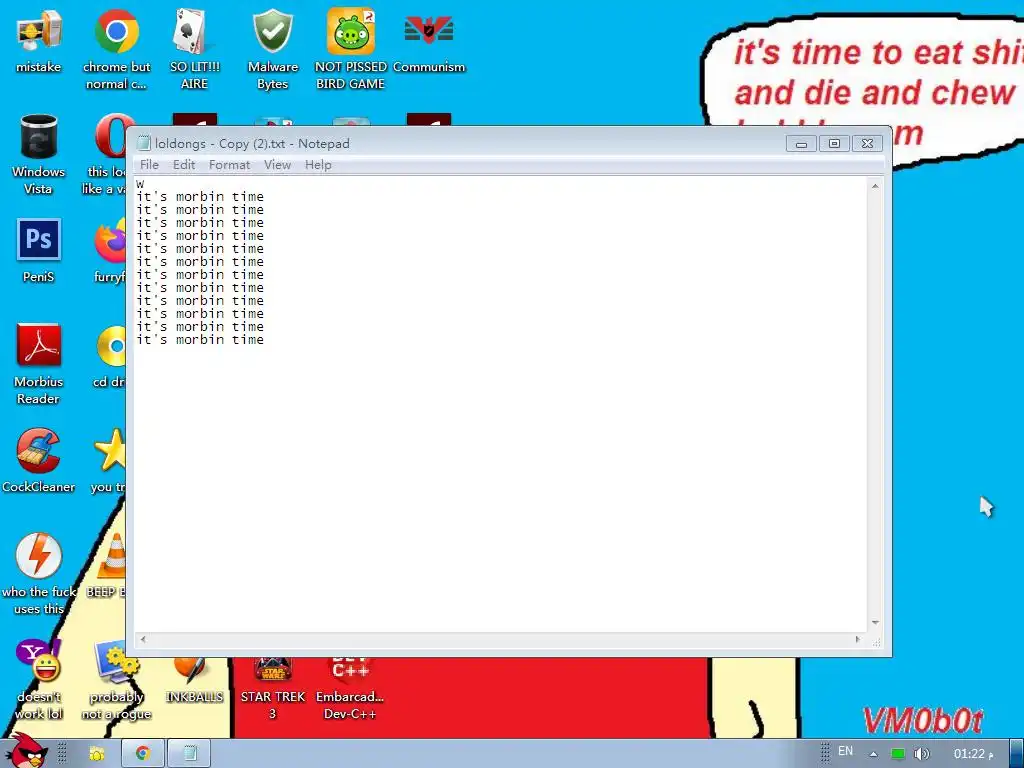1024x768 pixels.
Task: Click the 'w' on the first line
Action: coord(140,184)
